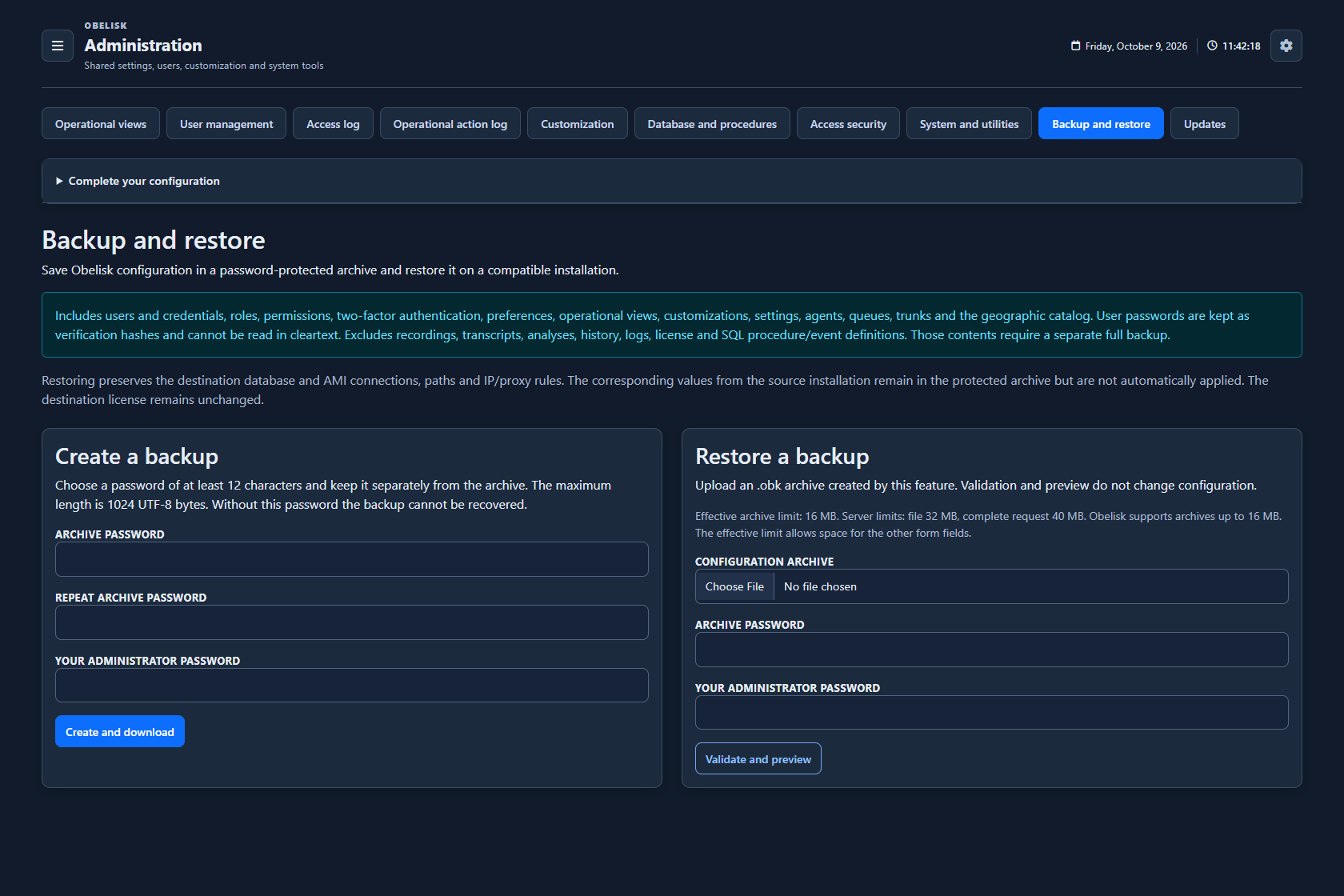This screenshot has height=896, width=1344.
Task: Click the 'No file chosen' text
Action: 820,586
